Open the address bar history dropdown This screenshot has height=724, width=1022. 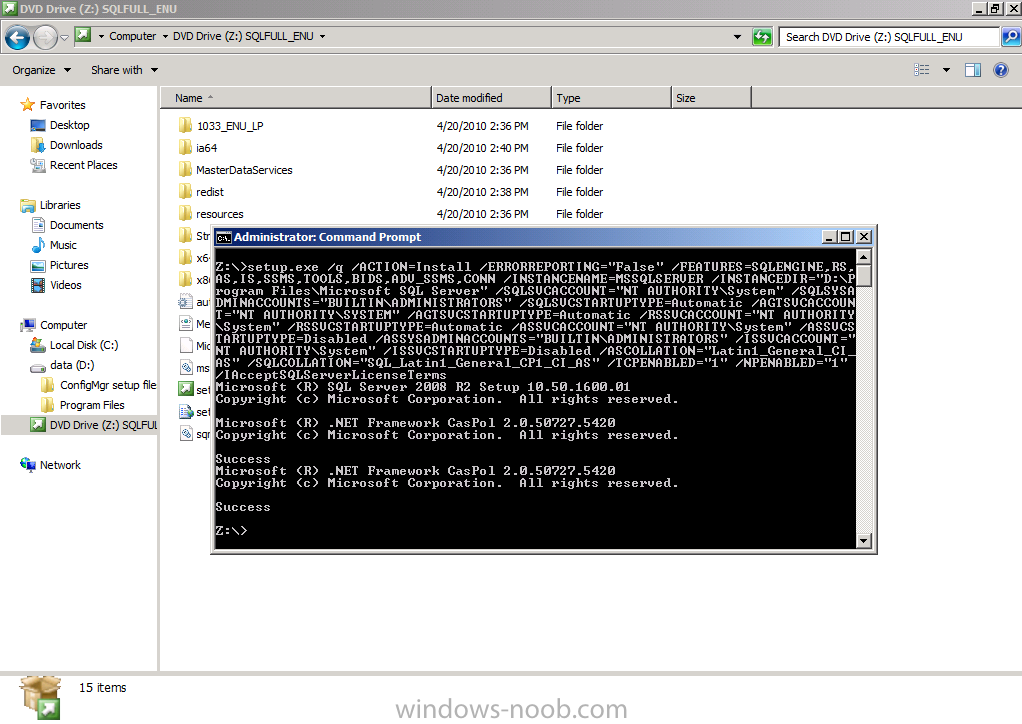(x=737, y=36)
